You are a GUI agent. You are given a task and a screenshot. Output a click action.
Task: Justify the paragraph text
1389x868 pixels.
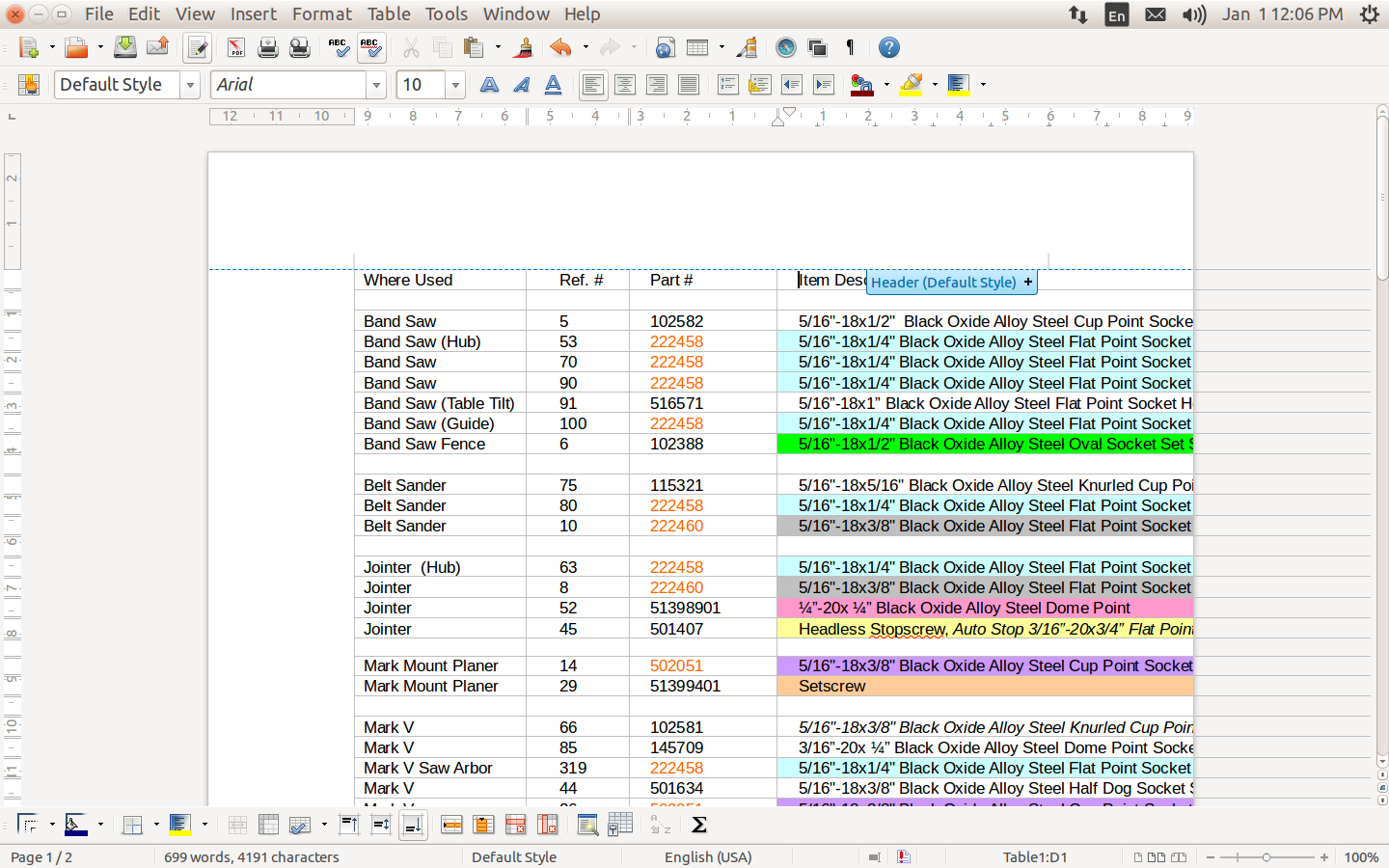pyautogui.click(x=689, y=85)
